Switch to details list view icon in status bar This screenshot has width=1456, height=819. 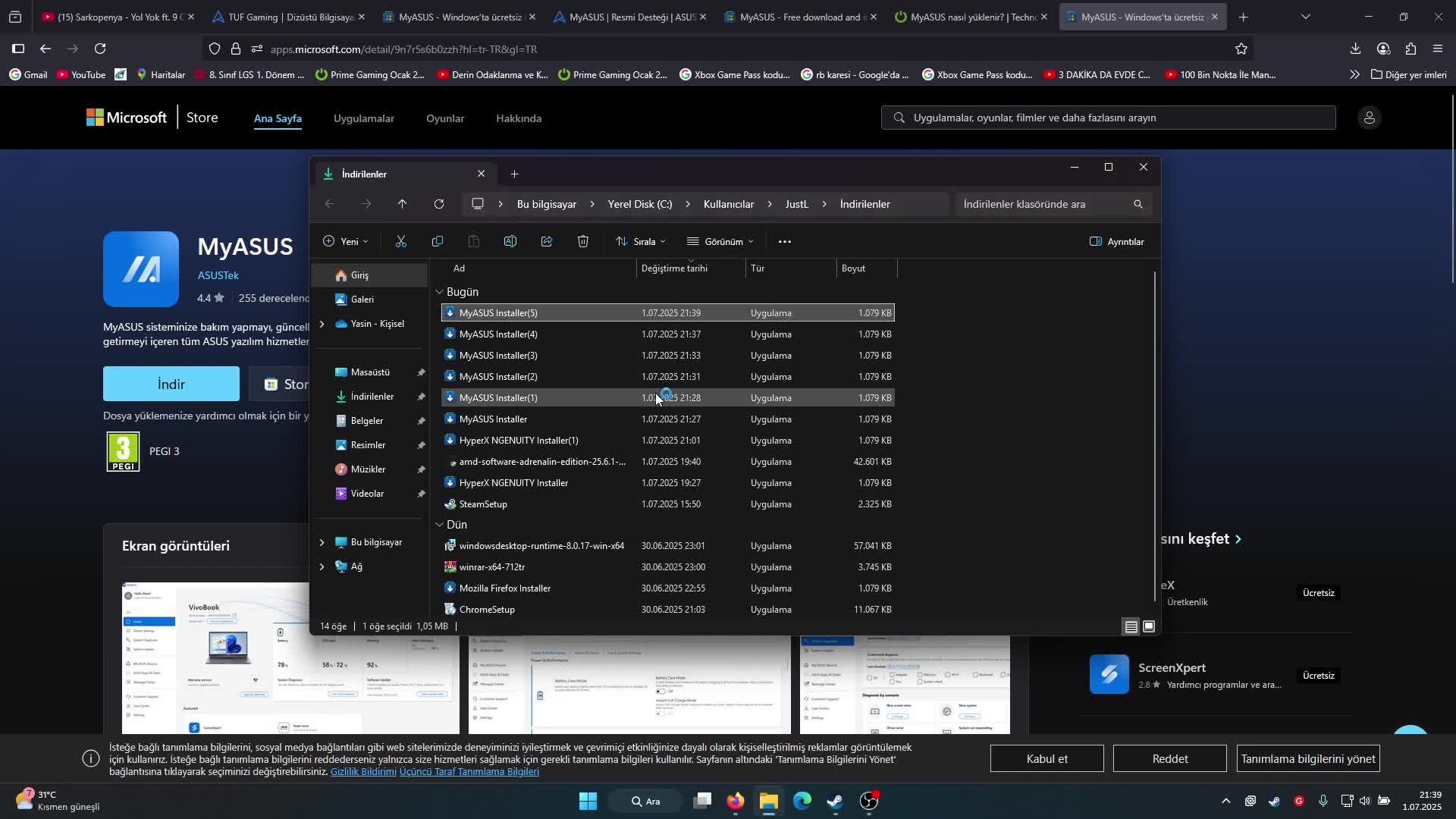1131,626
